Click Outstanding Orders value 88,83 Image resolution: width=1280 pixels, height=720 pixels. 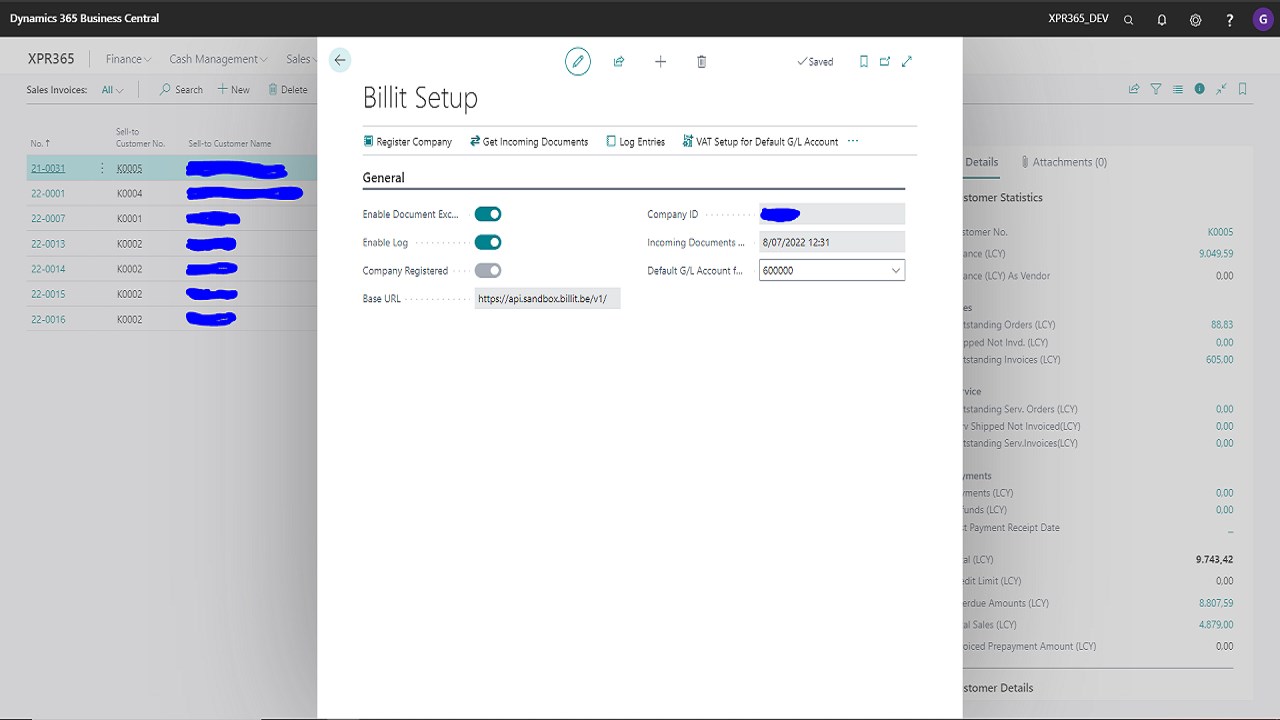(x=1221, y=324)
